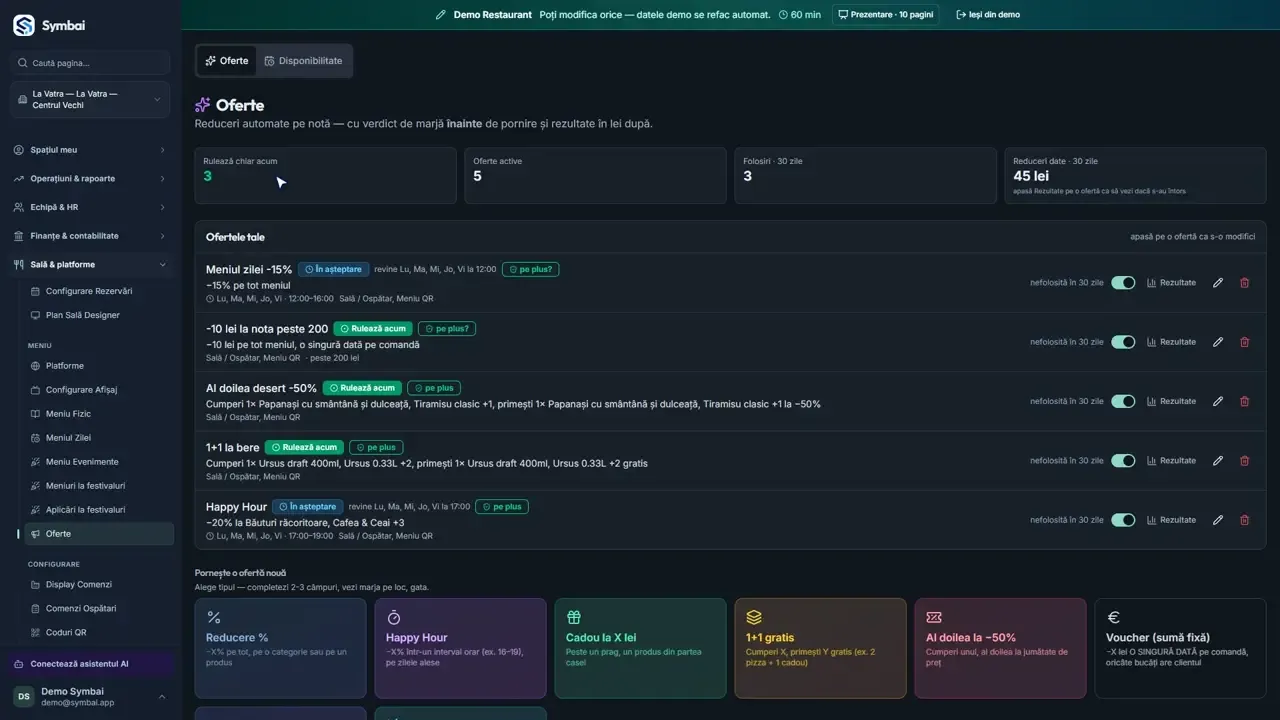Open the Demo Symbai account menu
This screenshot has width=1280, height=720.
tap(90, 696)
